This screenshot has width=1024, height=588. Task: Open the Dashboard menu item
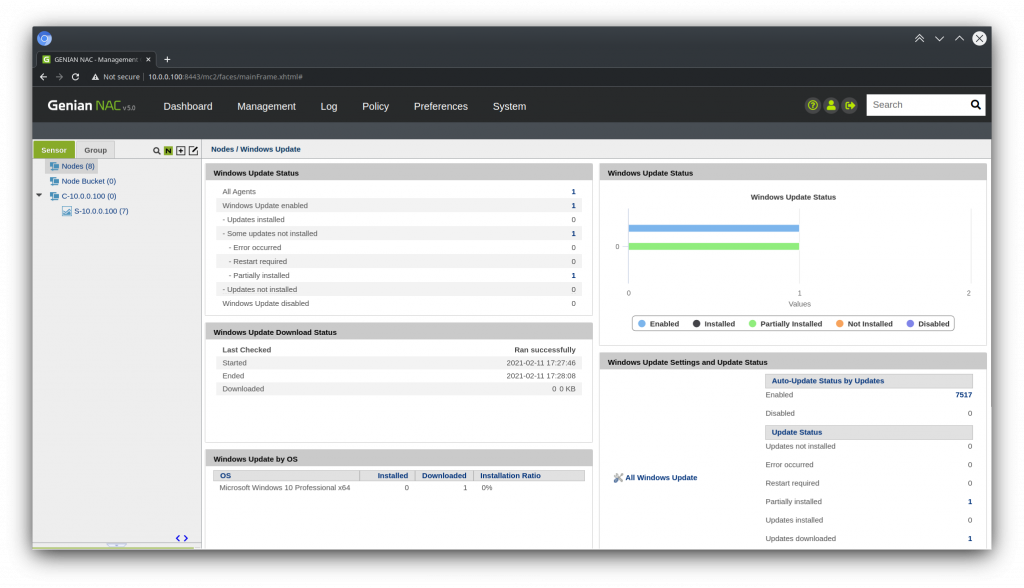point(188,106)
